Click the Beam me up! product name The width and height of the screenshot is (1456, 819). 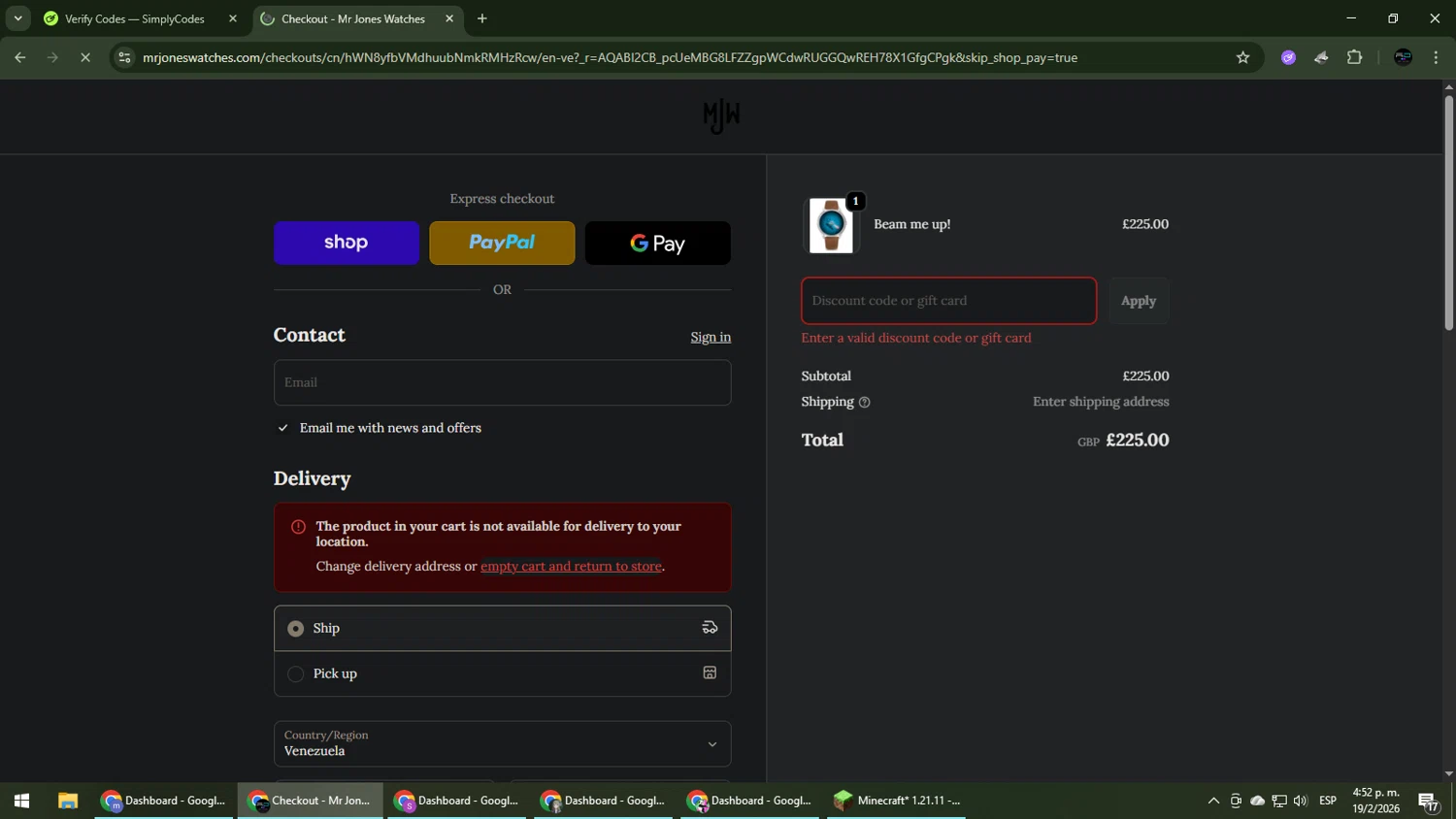pos(911,224)
